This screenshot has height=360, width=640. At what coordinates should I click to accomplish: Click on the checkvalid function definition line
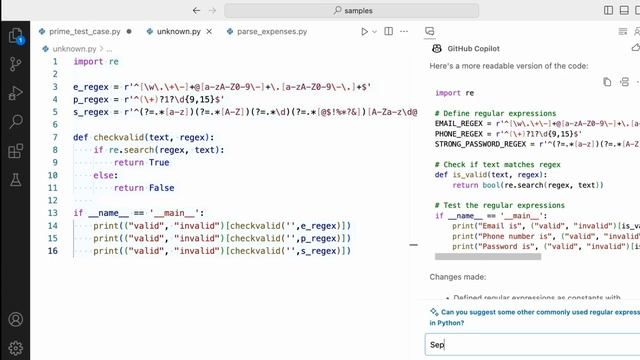(x=143, y=138)
